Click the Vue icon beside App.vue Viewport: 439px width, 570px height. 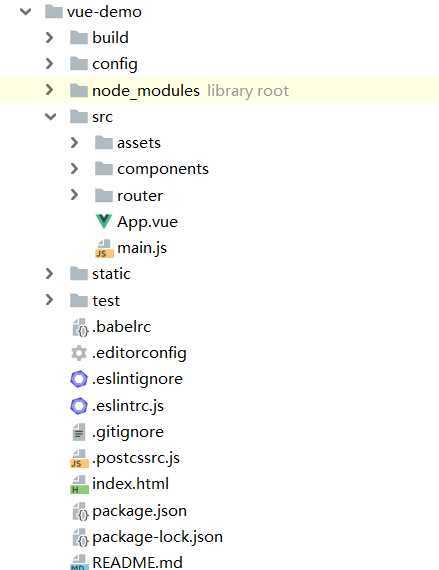[x=104, y=221]
